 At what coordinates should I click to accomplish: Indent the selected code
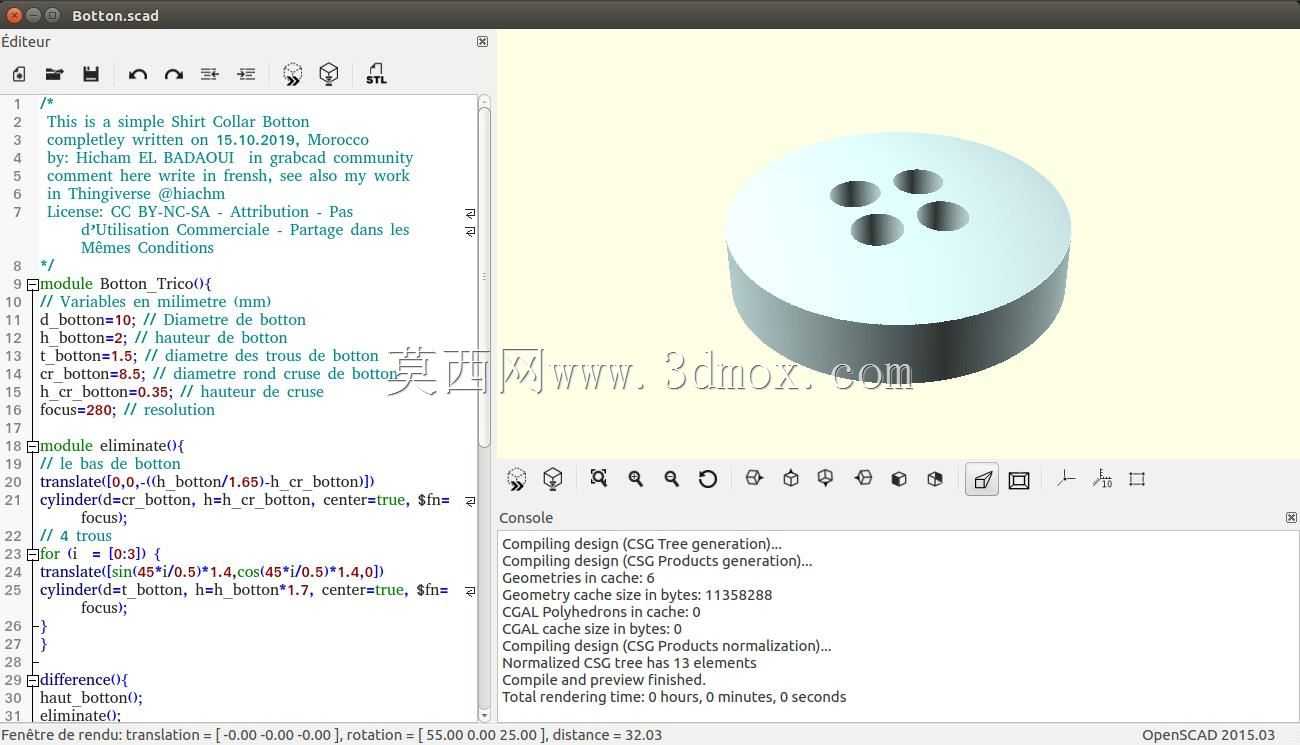[x=246, y=74]
